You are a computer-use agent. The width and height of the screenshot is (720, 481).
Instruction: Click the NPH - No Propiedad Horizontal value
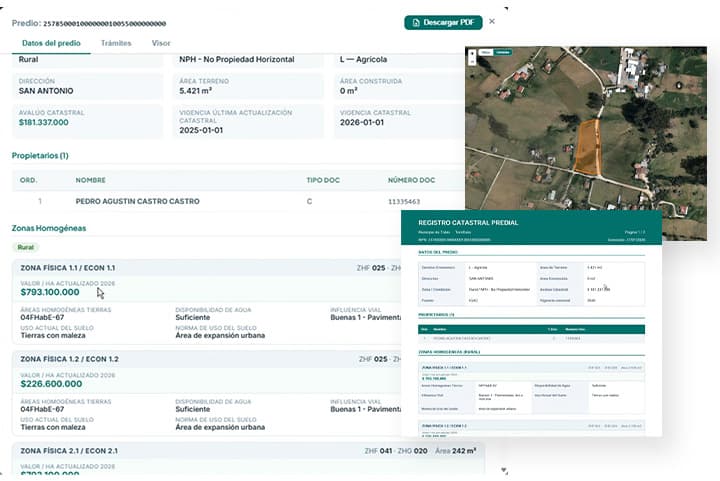tap(236, 59)
